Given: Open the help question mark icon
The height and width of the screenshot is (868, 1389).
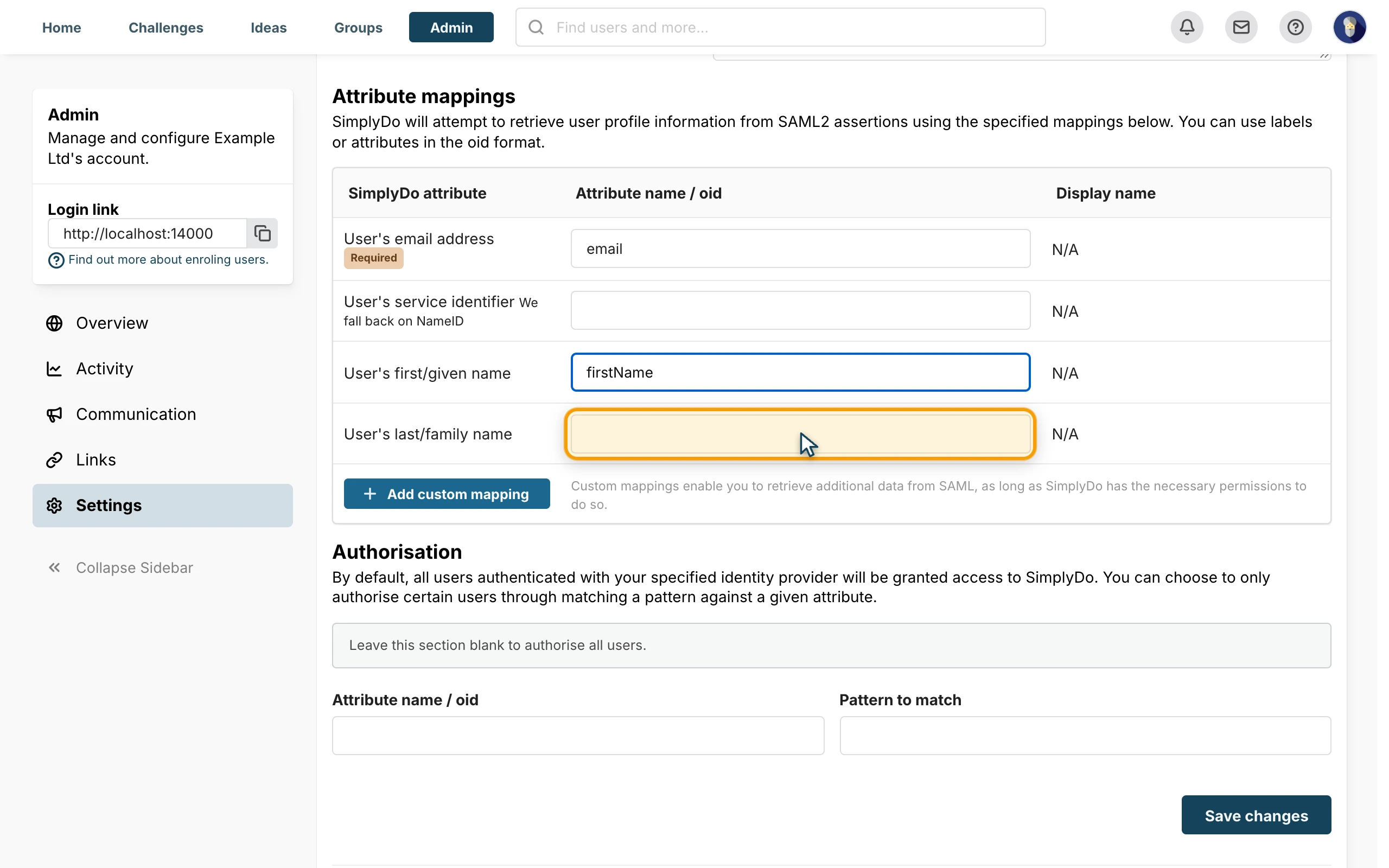Looking at the screenshot, I should pos(1295,27).
